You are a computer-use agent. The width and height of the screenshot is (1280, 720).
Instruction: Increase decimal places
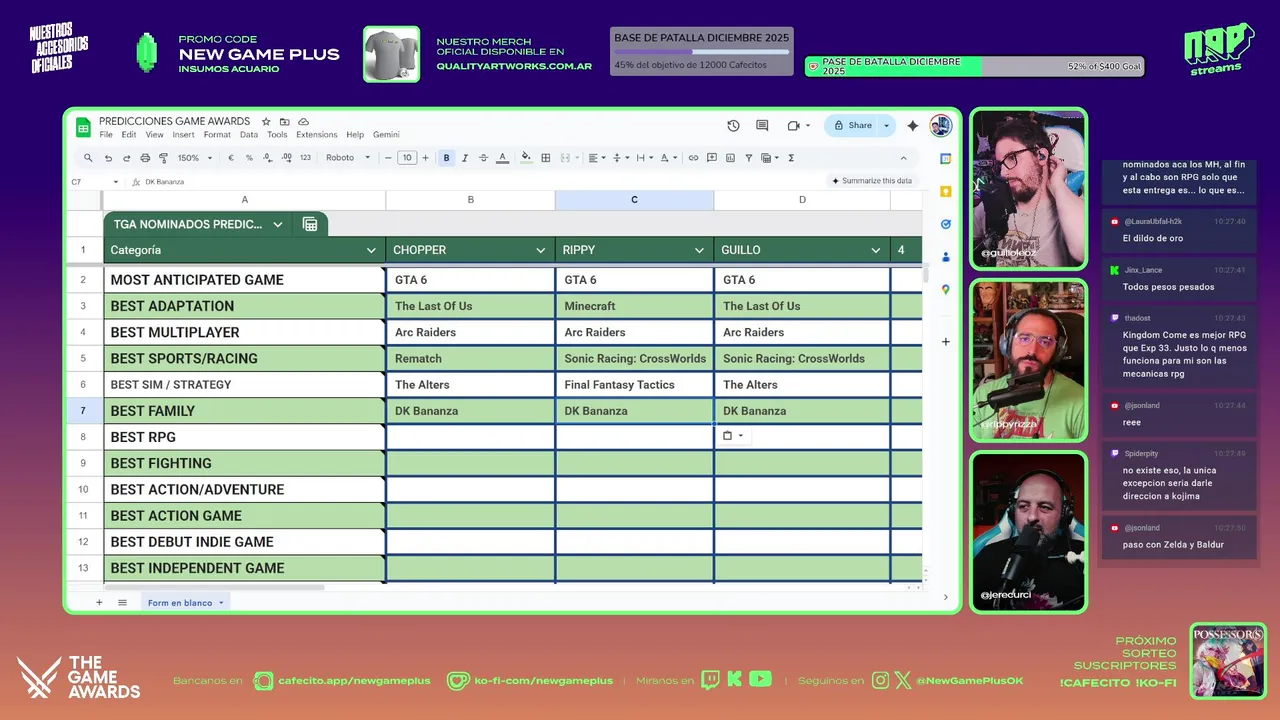click(x=287, y=158)
